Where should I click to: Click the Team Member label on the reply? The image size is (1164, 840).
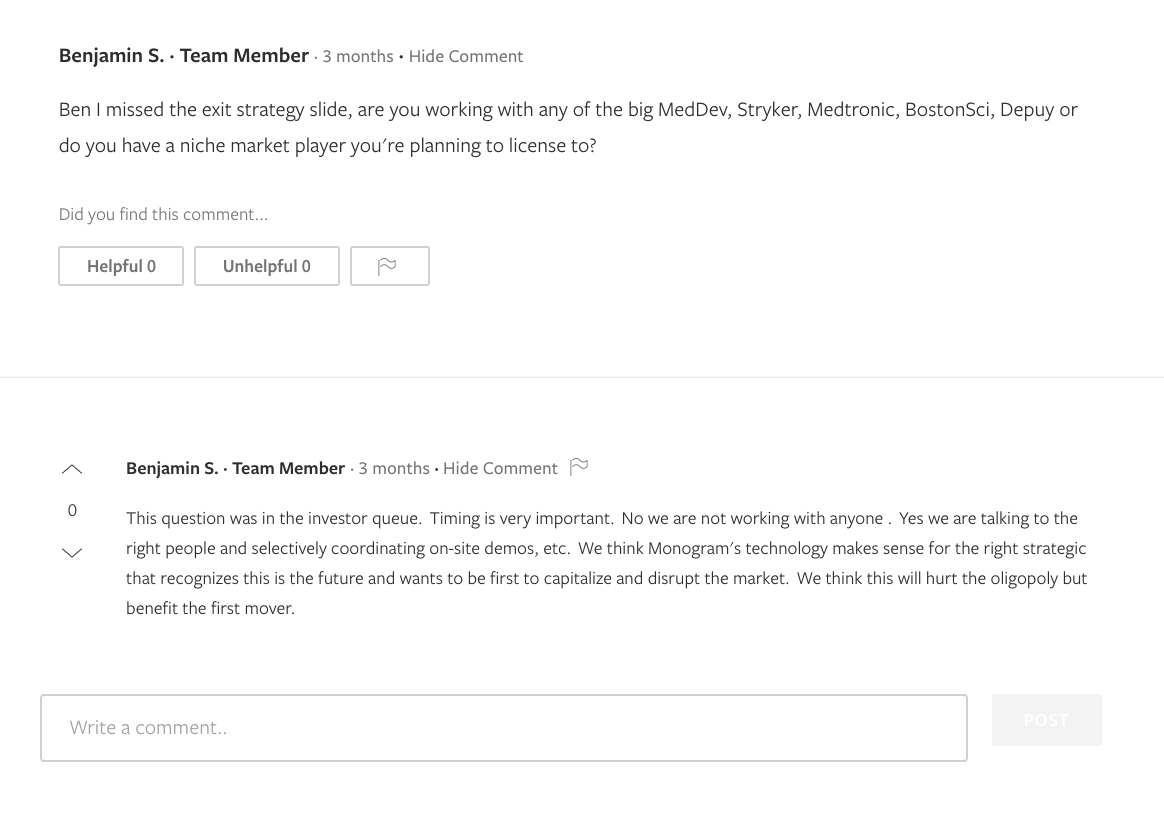(288, 468)
